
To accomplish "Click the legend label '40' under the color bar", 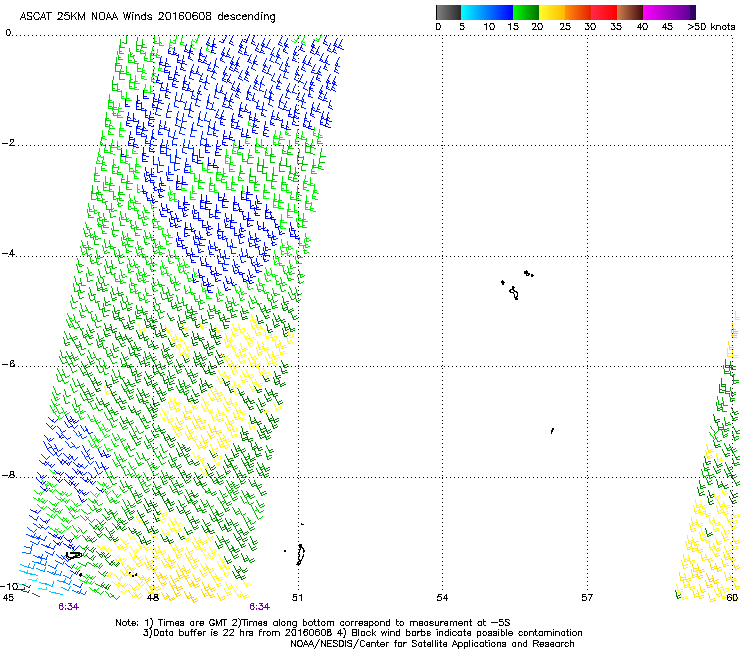I will click(642, 27).
